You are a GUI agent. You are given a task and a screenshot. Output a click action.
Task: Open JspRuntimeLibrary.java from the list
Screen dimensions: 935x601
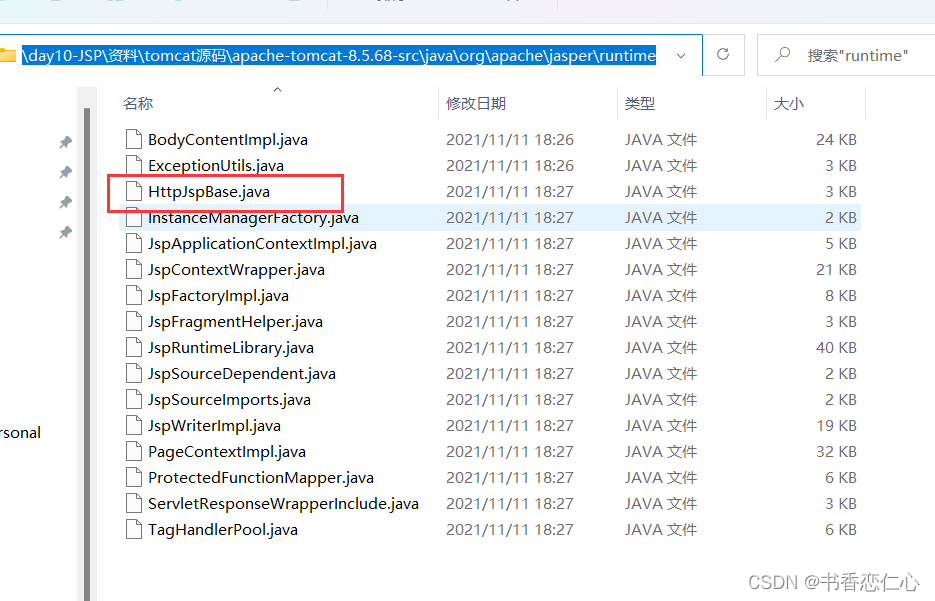232,347
